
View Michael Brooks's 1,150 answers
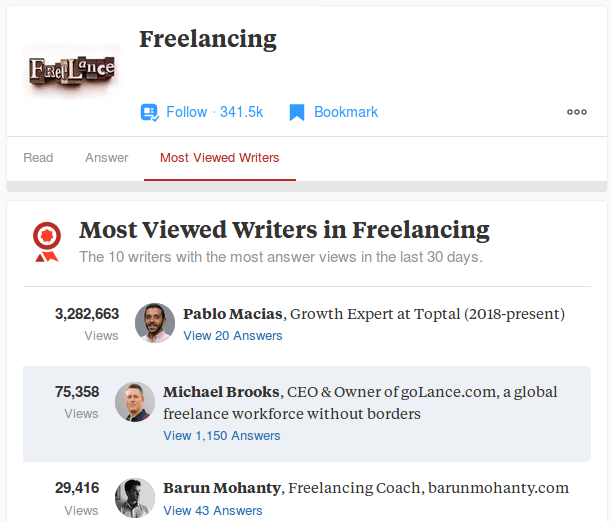point(222,436)
